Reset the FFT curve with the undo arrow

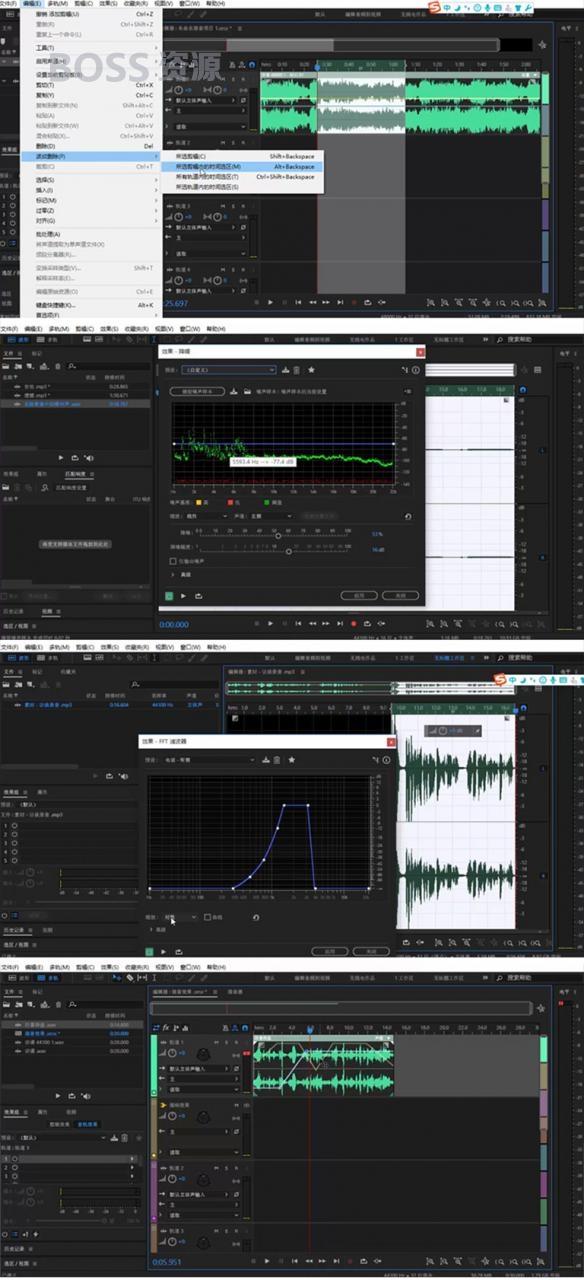coord(256,917)
